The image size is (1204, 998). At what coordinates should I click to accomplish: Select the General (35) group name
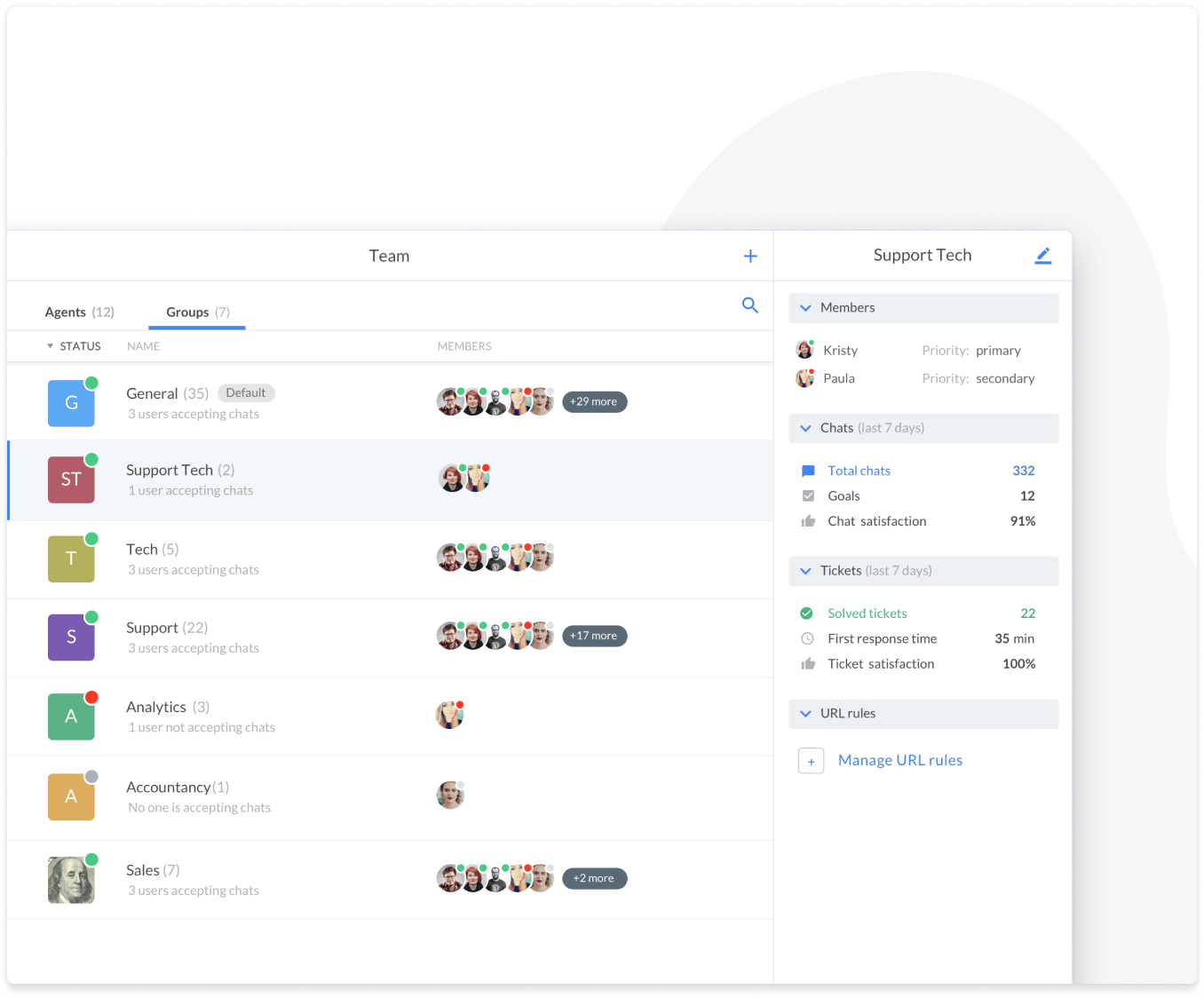pyautogui.click(x=167, y=393)
